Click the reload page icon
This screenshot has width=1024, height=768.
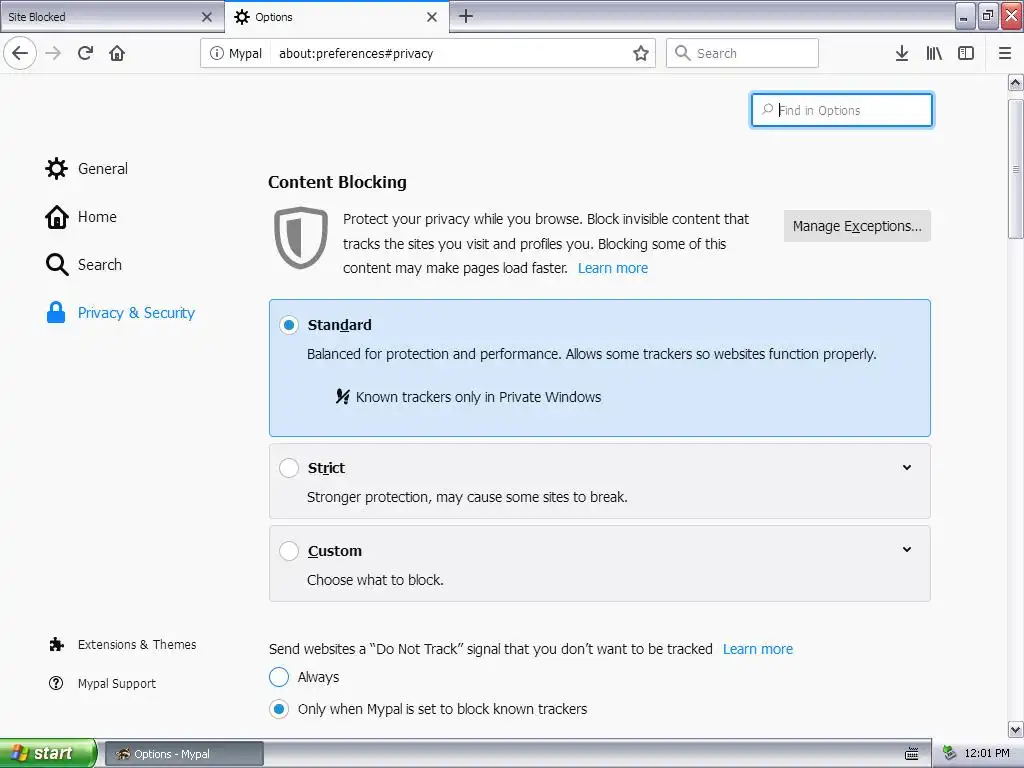tap(85, 53)
